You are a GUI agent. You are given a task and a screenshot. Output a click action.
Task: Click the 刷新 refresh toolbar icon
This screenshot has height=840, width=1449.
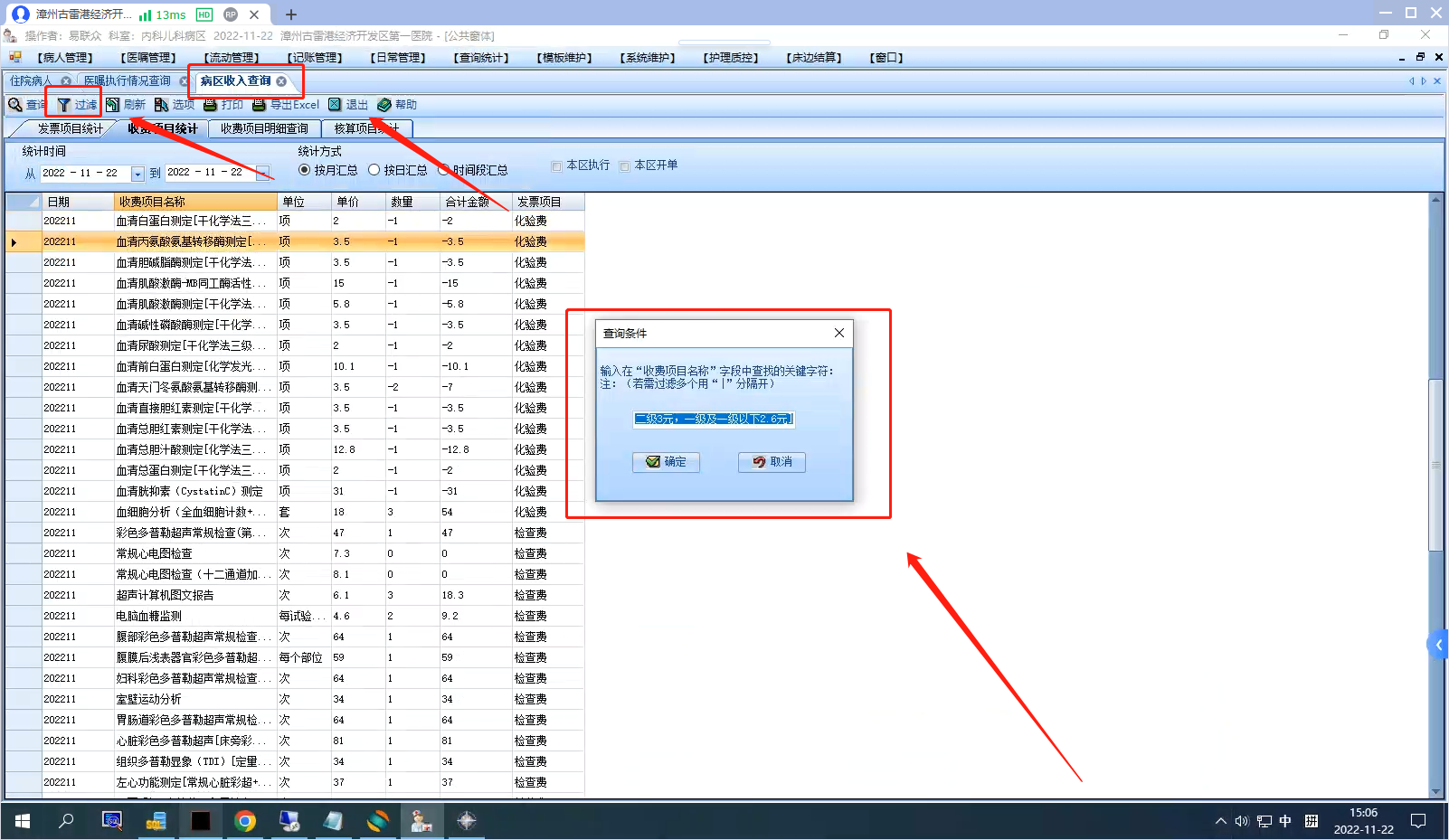(112, 105)
